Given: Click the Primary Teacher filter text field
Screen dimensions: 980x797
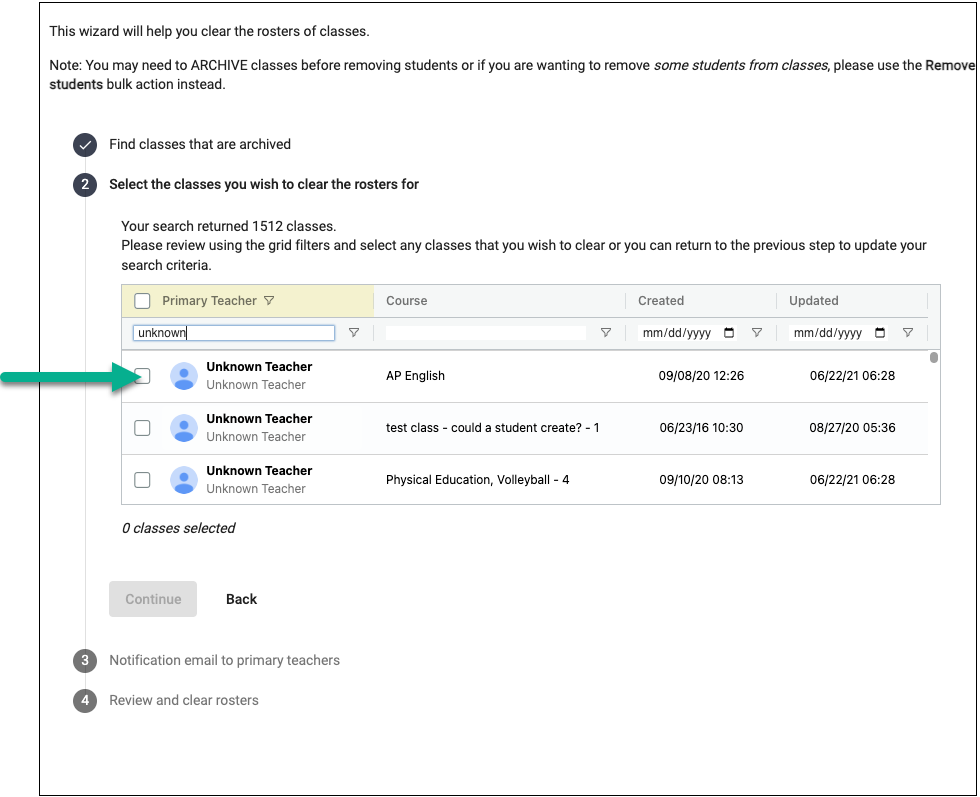Looking at the screenshot, I should coord(234,333).
